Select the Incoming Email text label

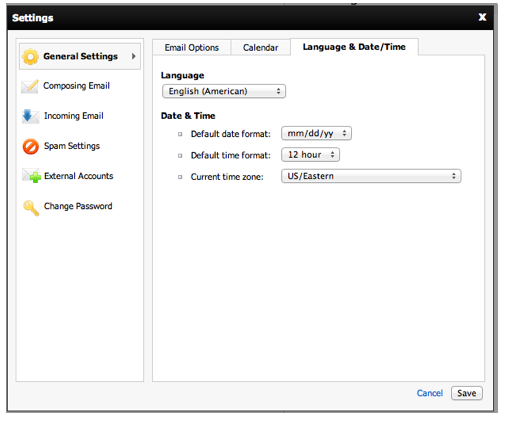[74, 116]
